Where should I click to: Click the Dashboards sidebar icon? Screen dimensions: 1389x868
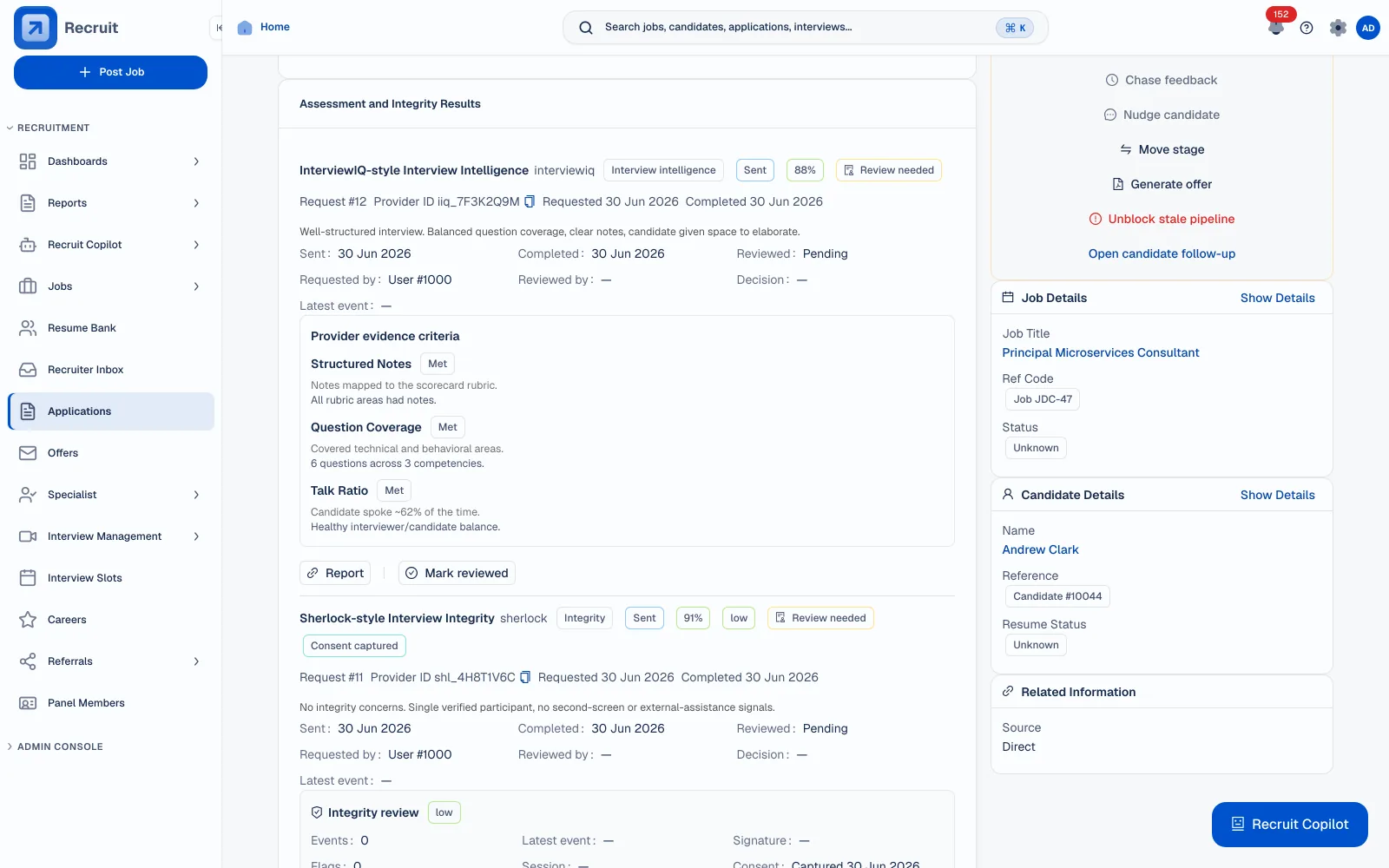click(28, 161)
